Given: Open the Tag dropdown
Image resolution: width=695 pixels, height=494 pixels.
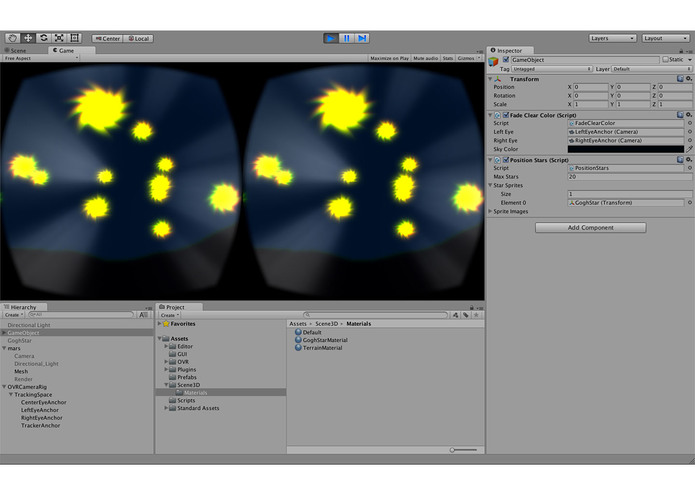Looking at the screenshot, I should [x=552, y=69].
